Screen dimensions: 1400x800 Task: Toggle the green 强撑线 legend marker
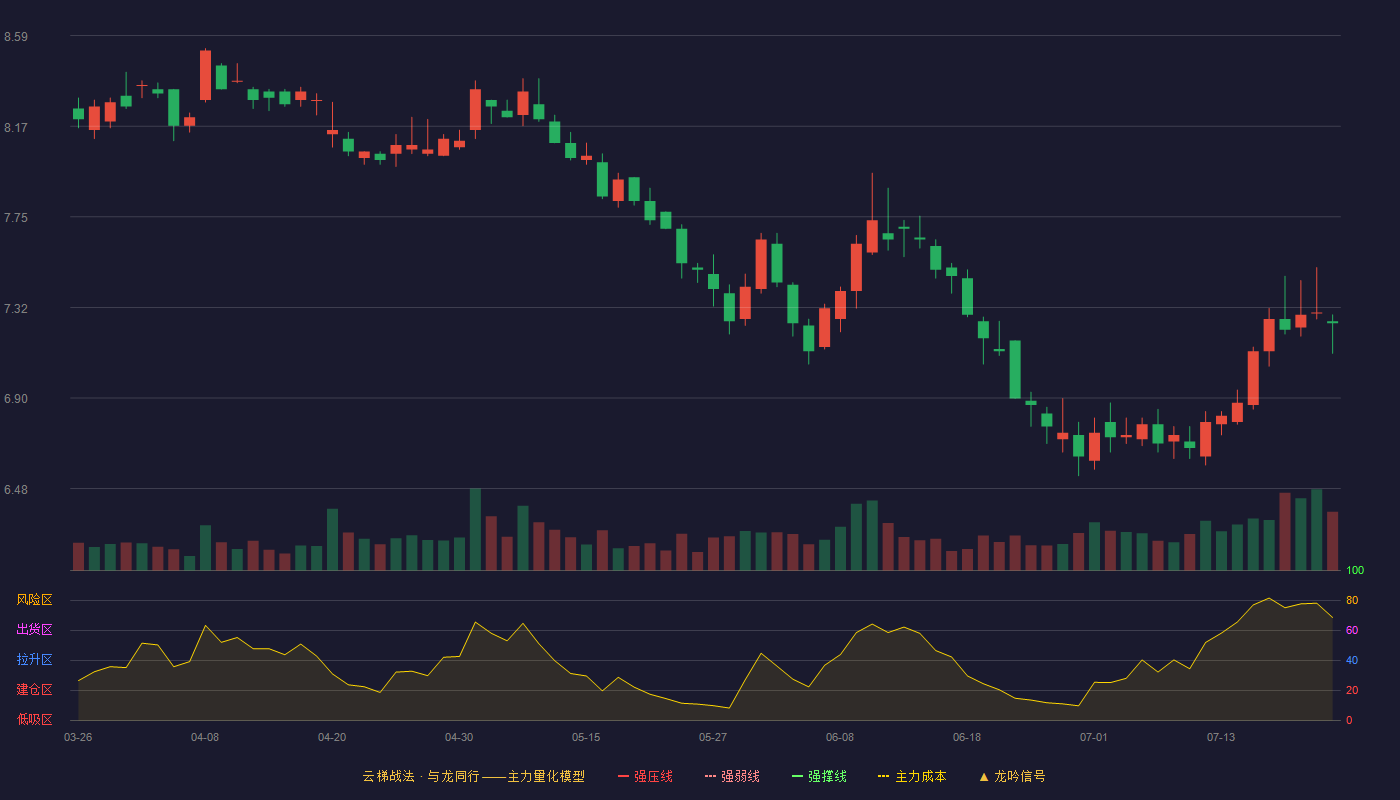797,776
